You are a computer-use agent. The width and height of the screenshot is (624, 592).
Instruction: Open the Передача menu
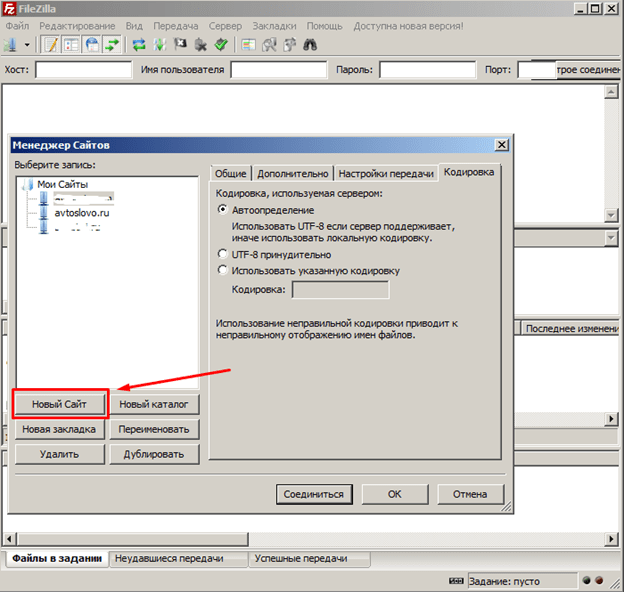tap(176, 26)
